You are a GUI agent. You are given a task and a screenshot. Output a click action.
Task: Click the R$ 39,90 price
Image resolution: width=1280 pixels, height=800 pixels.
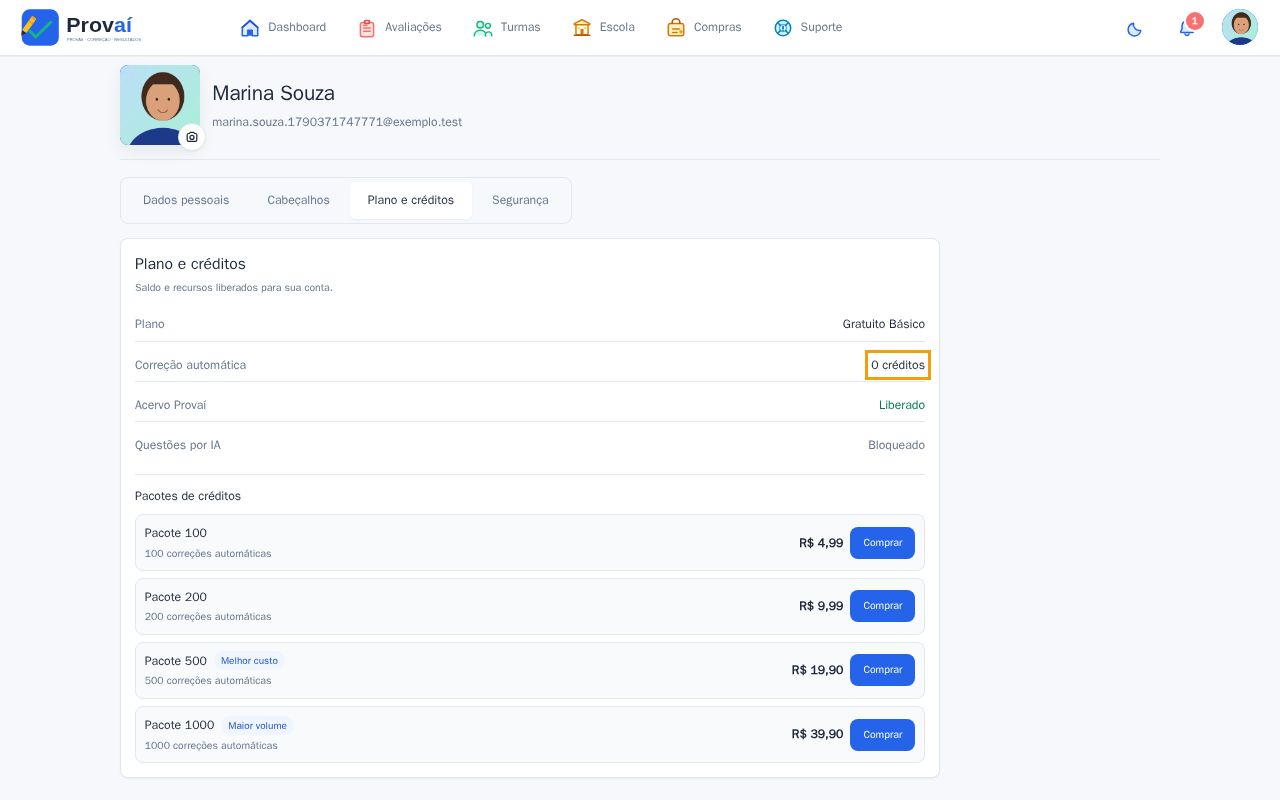click(817, 734)
